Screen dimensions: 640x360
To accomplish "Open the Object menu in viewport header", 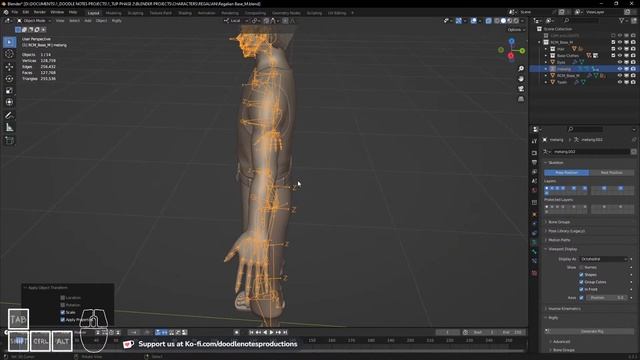I will 101,21.
